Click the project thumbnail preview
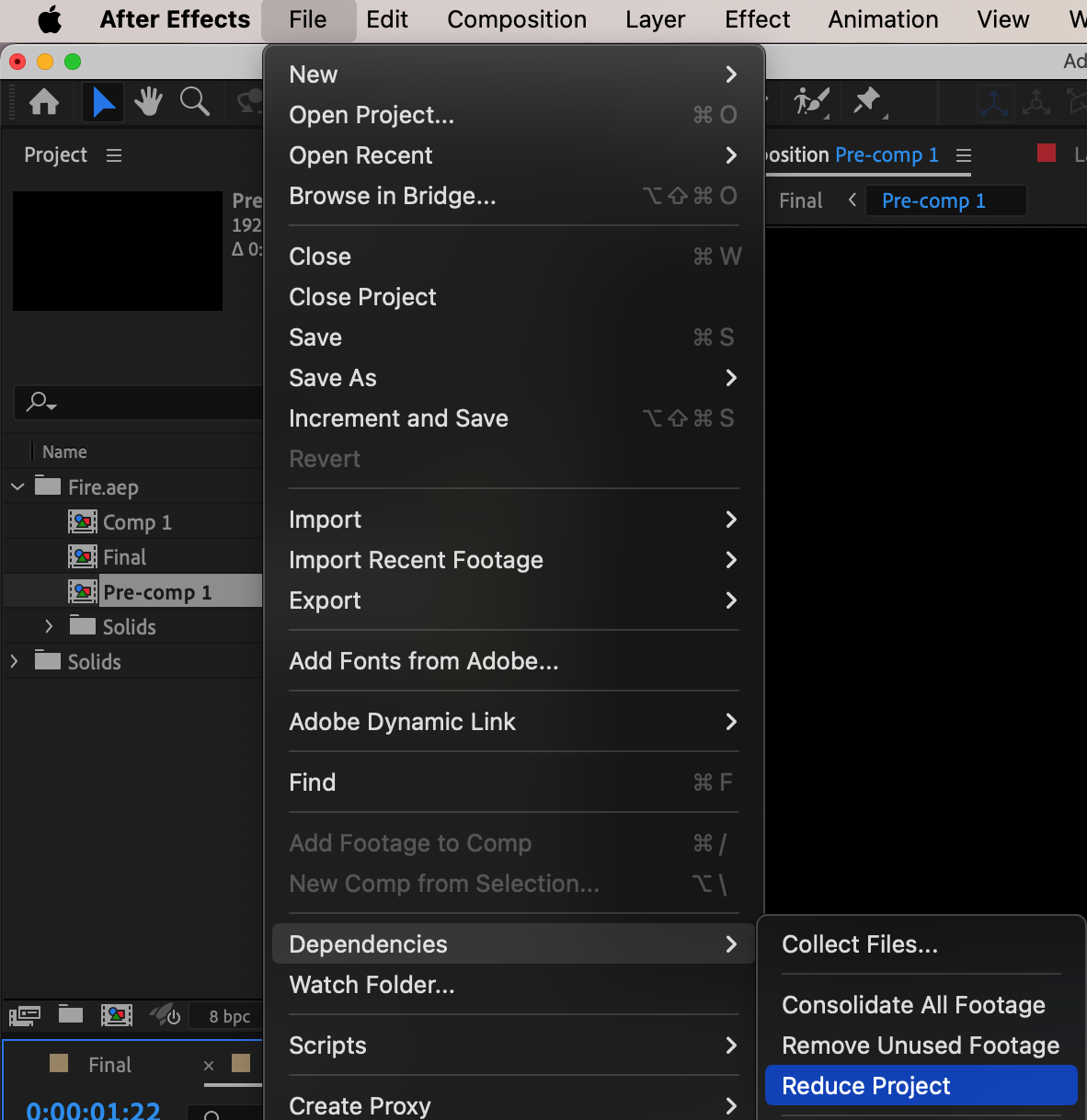The image size is (1087, 1120). coord(118,251)
